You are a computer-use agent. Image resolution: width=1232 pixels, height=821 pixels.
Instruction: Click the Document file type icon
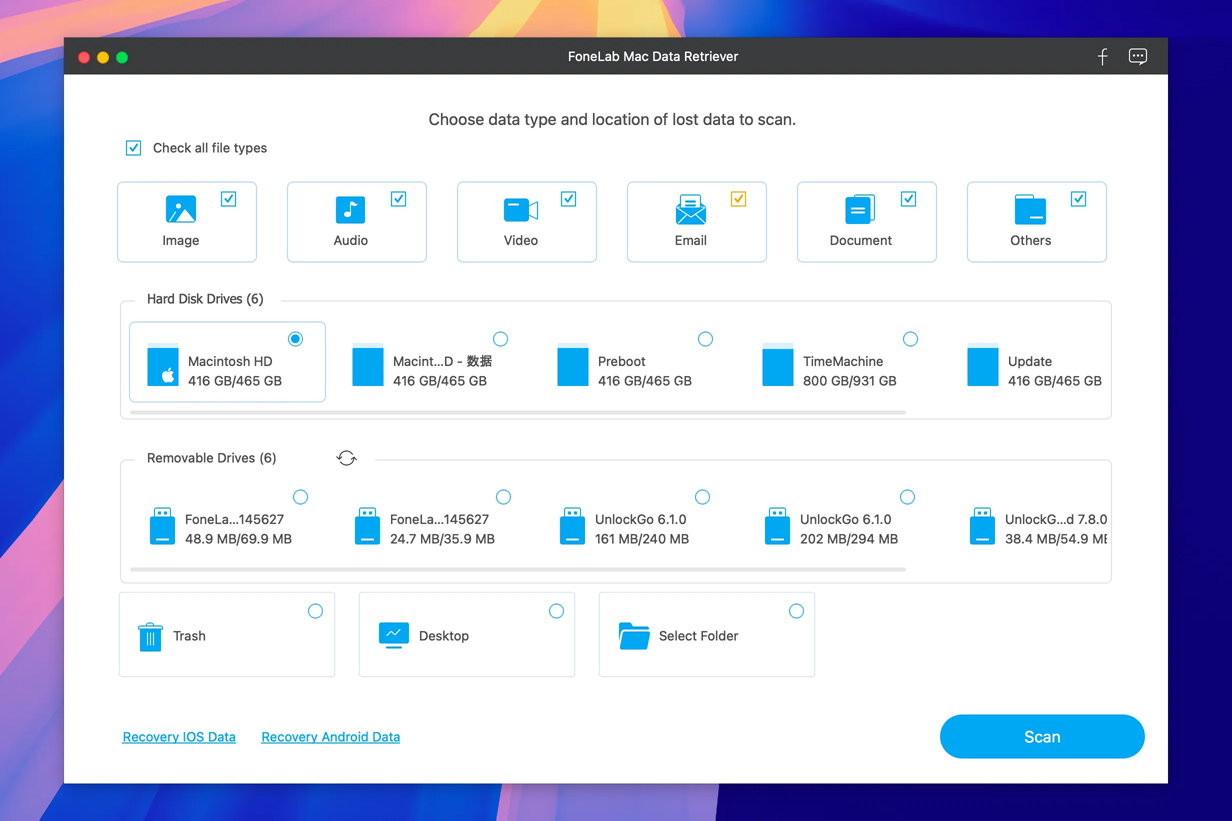[860, 210]
